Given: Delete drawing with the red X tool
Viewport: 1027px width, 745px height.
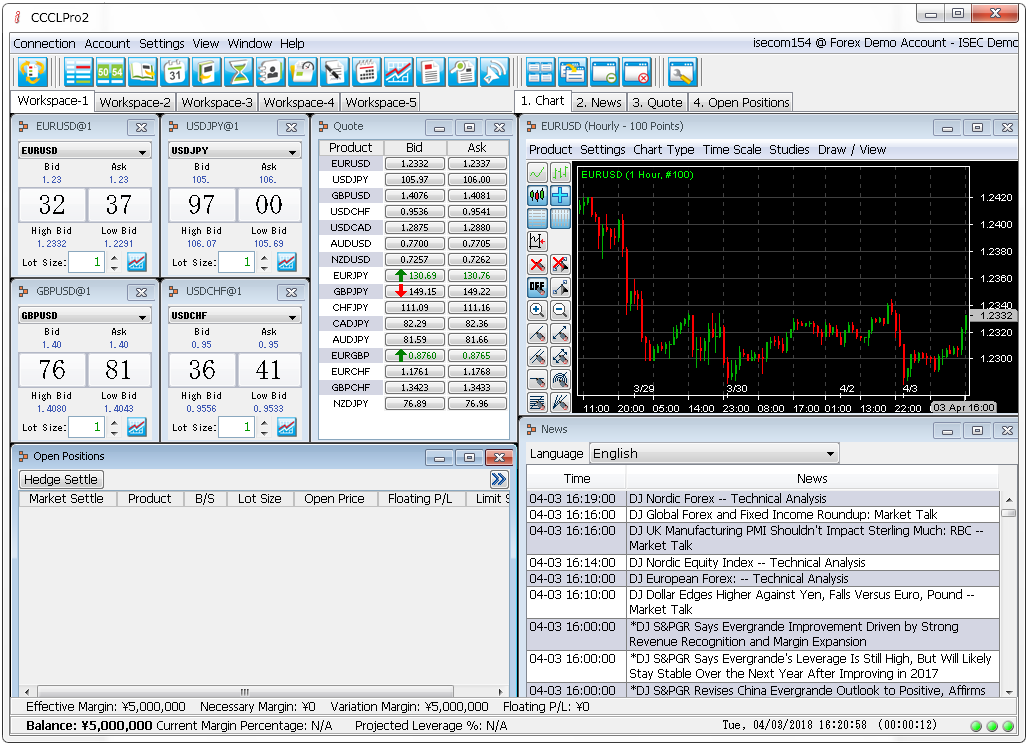Looking at the screenshot, I should click(x=537, y=264).
